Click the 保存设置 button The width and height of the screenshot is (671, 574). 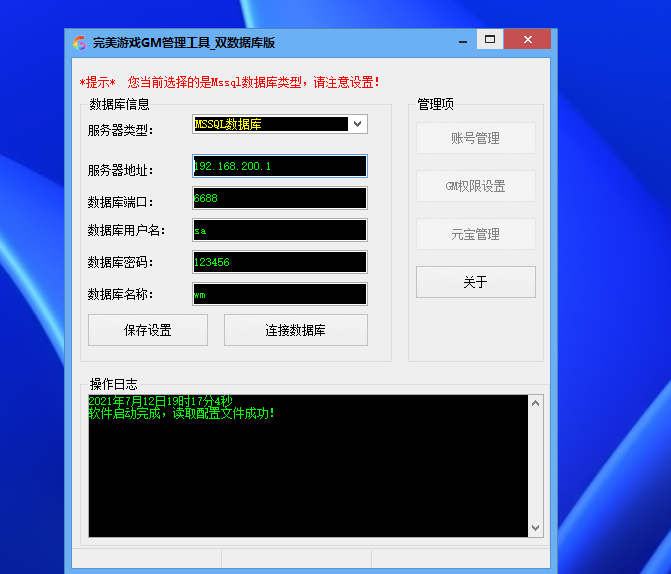[x=148, y=330]
